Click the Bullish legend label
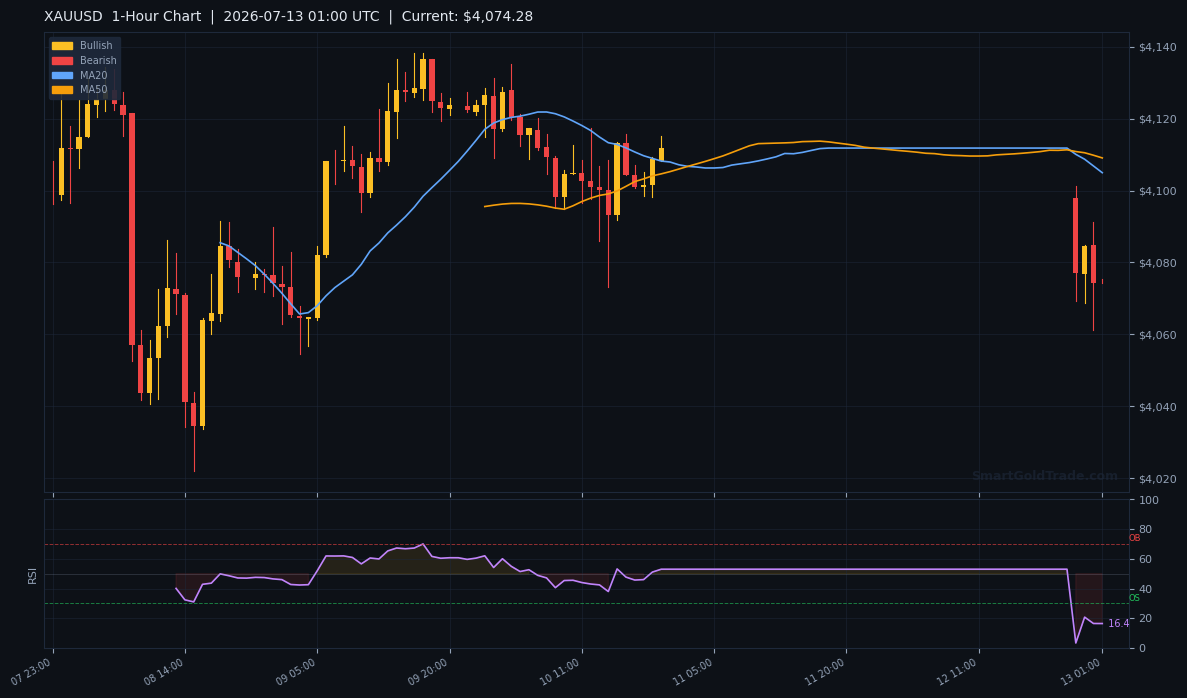1187x698 pixels. tap(96, 46)
